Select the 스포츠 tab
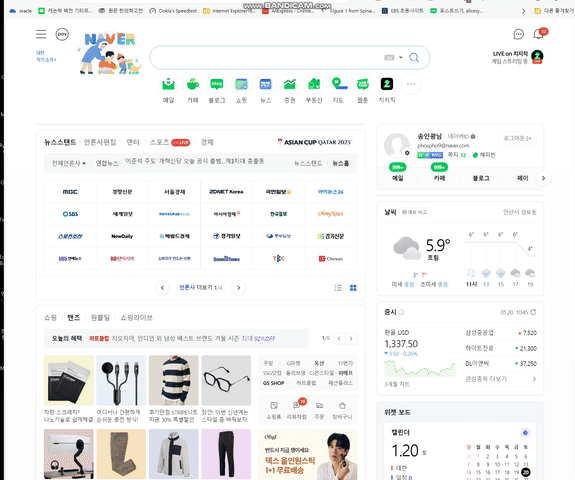575x480 pixels. 159,142
